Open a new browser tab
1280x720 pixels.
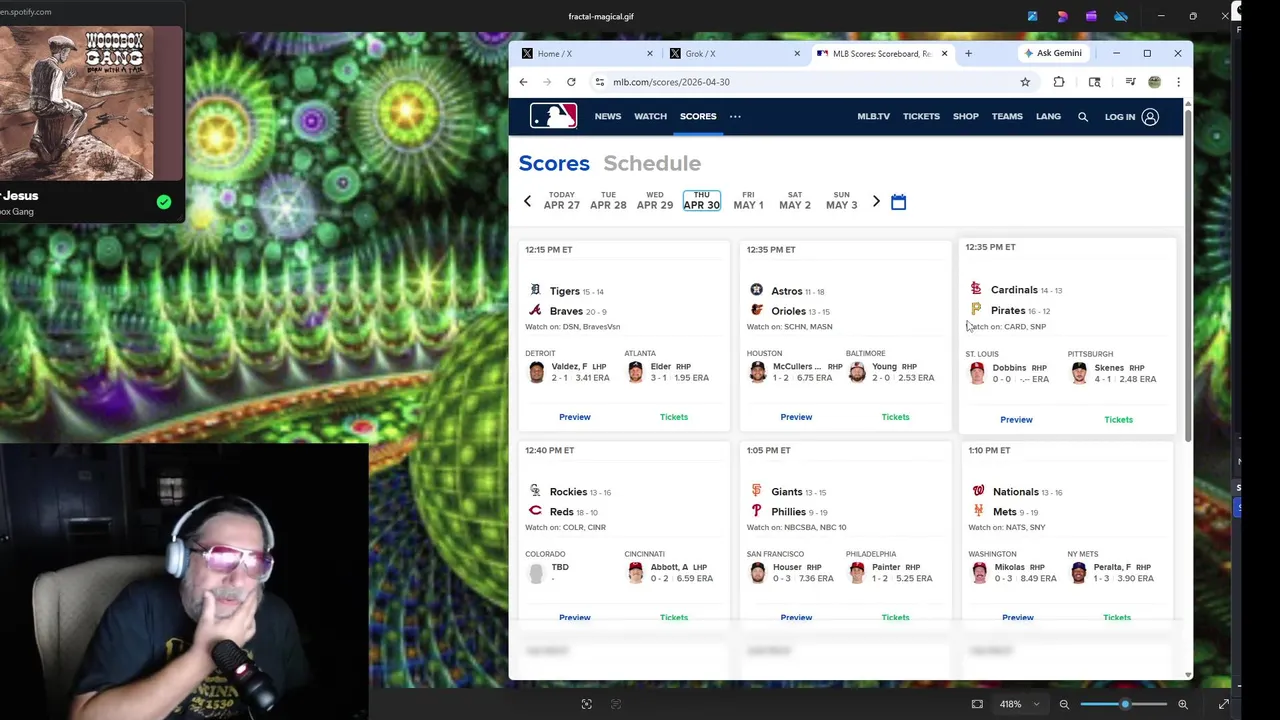click(x=968, y=53)
